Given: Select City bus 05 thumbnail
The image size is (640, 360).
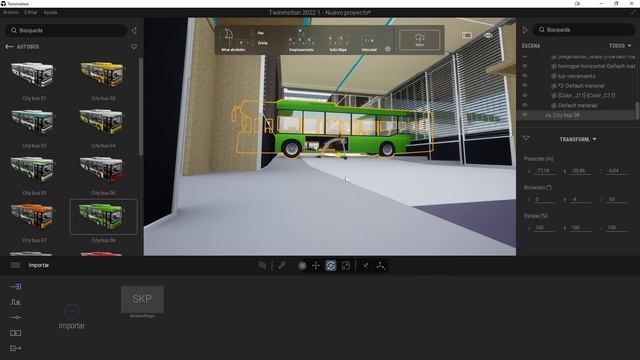Looking at the screenshot, I should 34,170.
